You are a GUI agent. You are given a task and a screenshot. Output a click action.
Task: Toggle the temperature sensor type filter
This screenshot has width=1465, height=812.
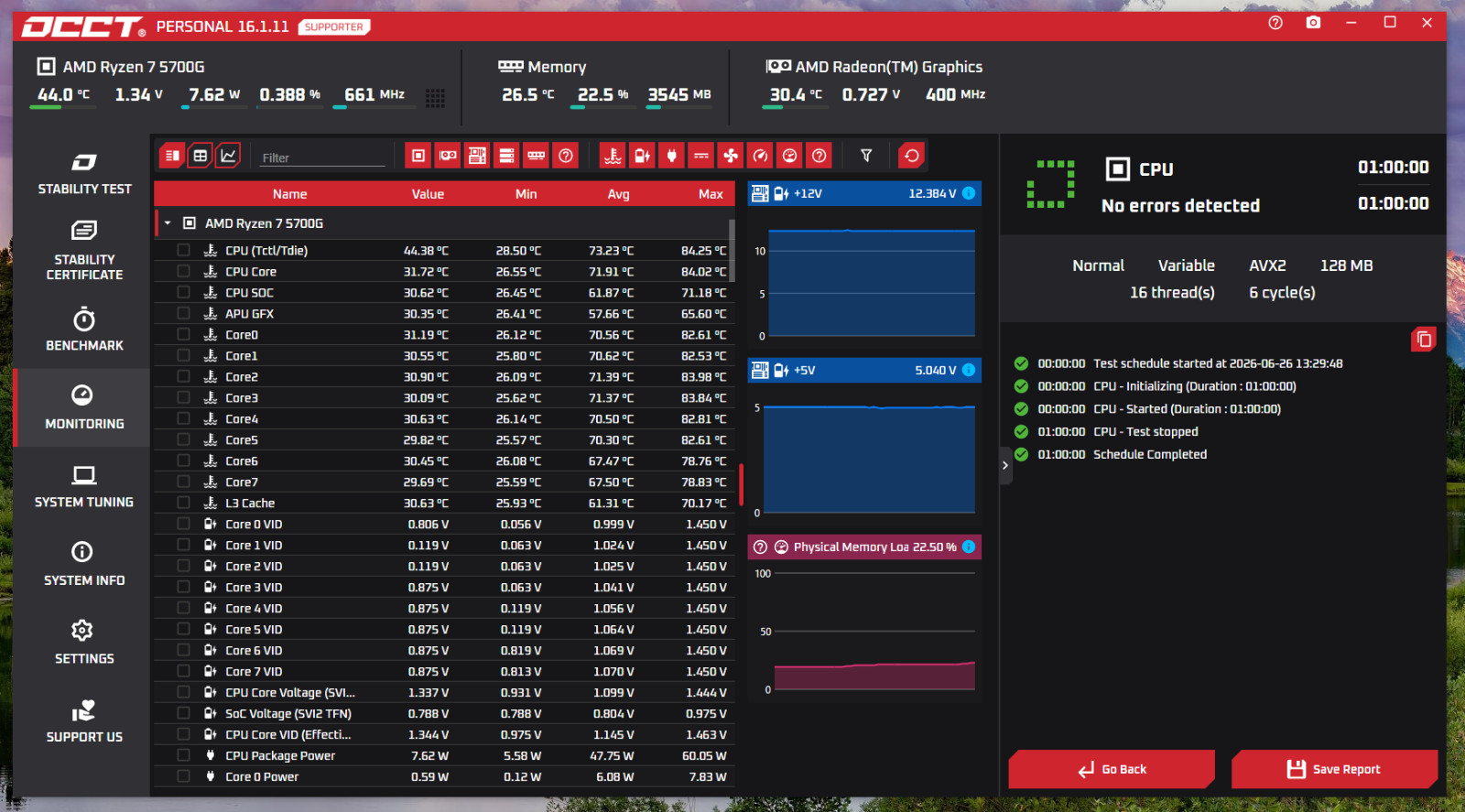613,156
